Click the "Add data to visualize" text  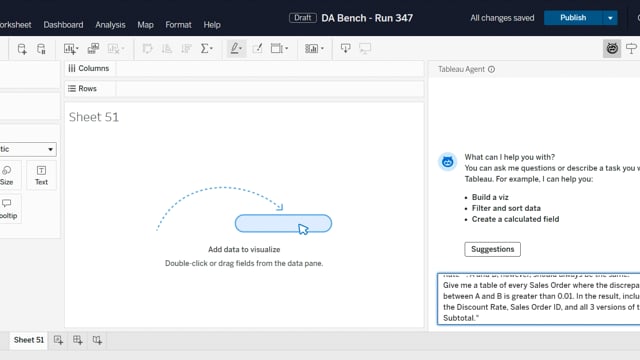coord(244,249)
